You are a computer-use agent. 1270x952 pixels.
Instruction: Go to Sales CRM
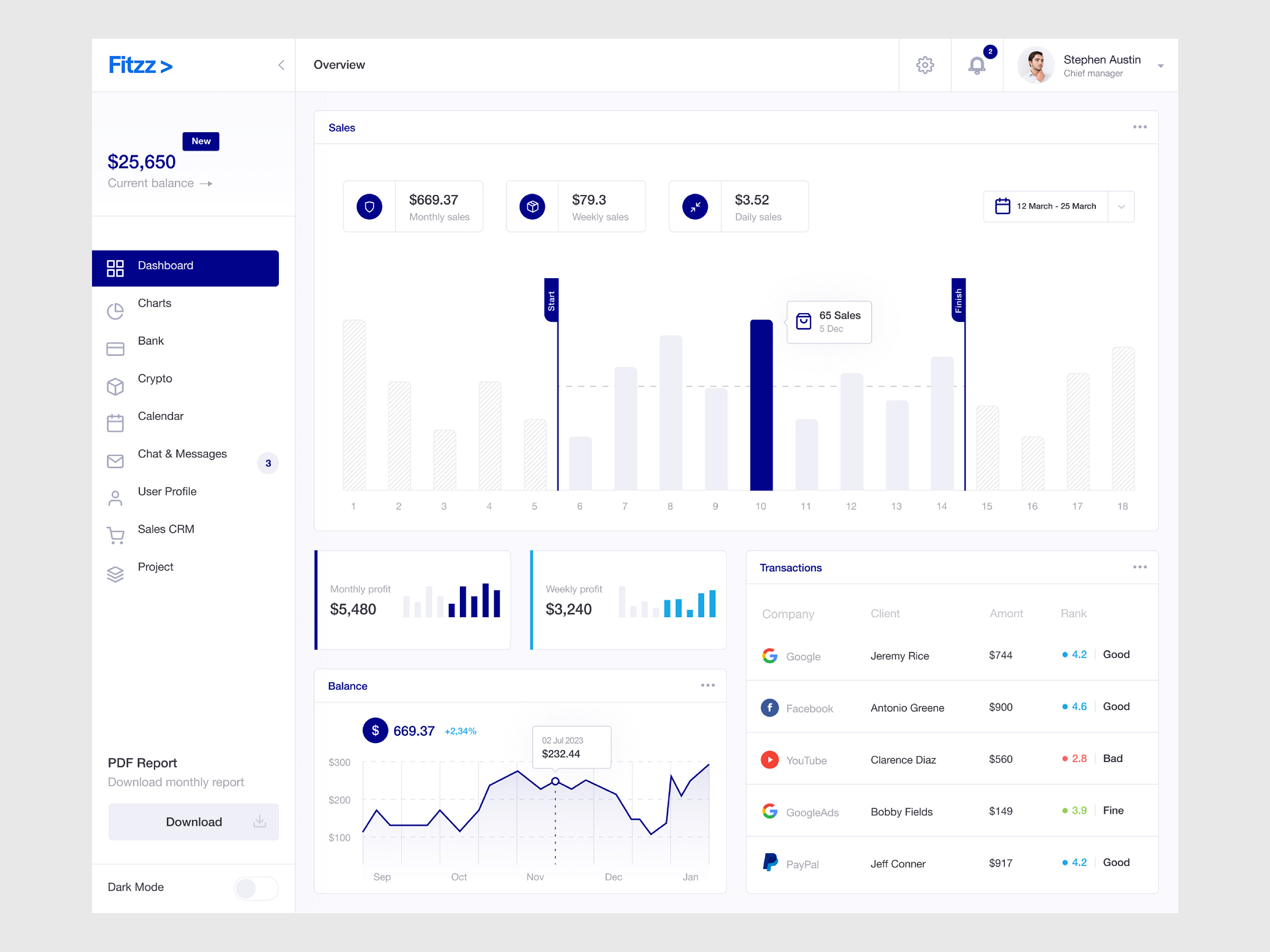(166, 529)
